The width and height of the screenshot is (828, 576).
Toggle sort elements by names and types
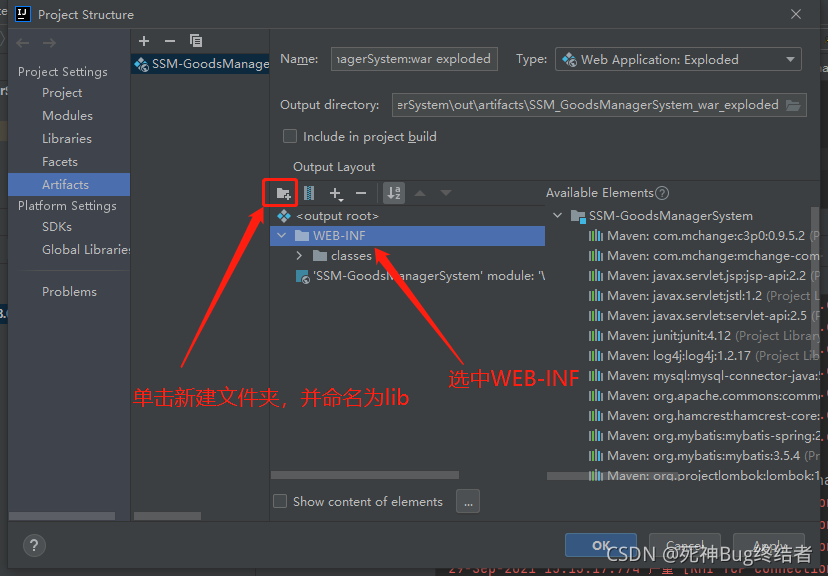394,193
